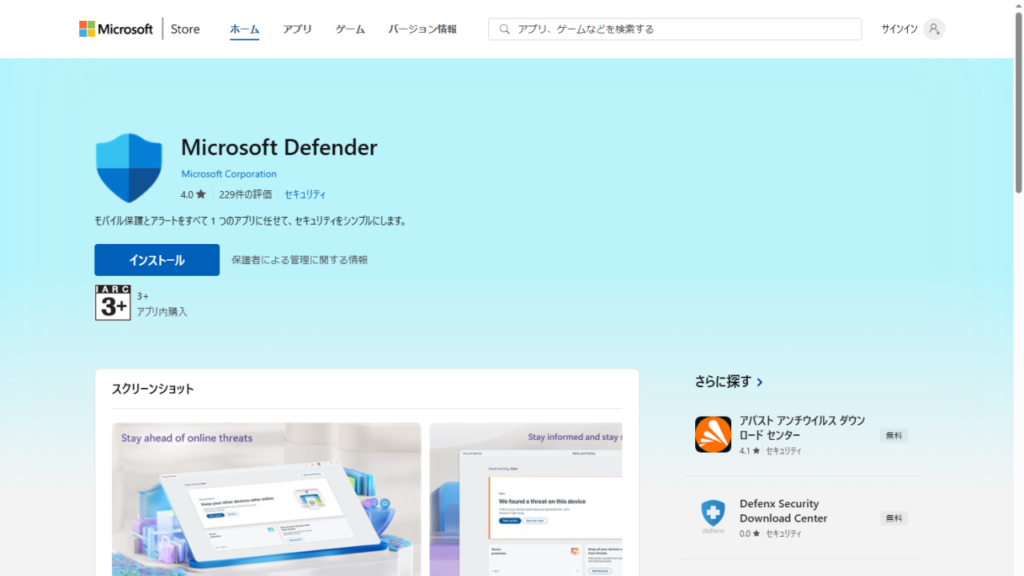Viewport: 1024px width, 576px height.
Task: Open アバスト アンチウイルス ダウンロード センター listing
Action: pyautogui.click(x=802, y=428)
